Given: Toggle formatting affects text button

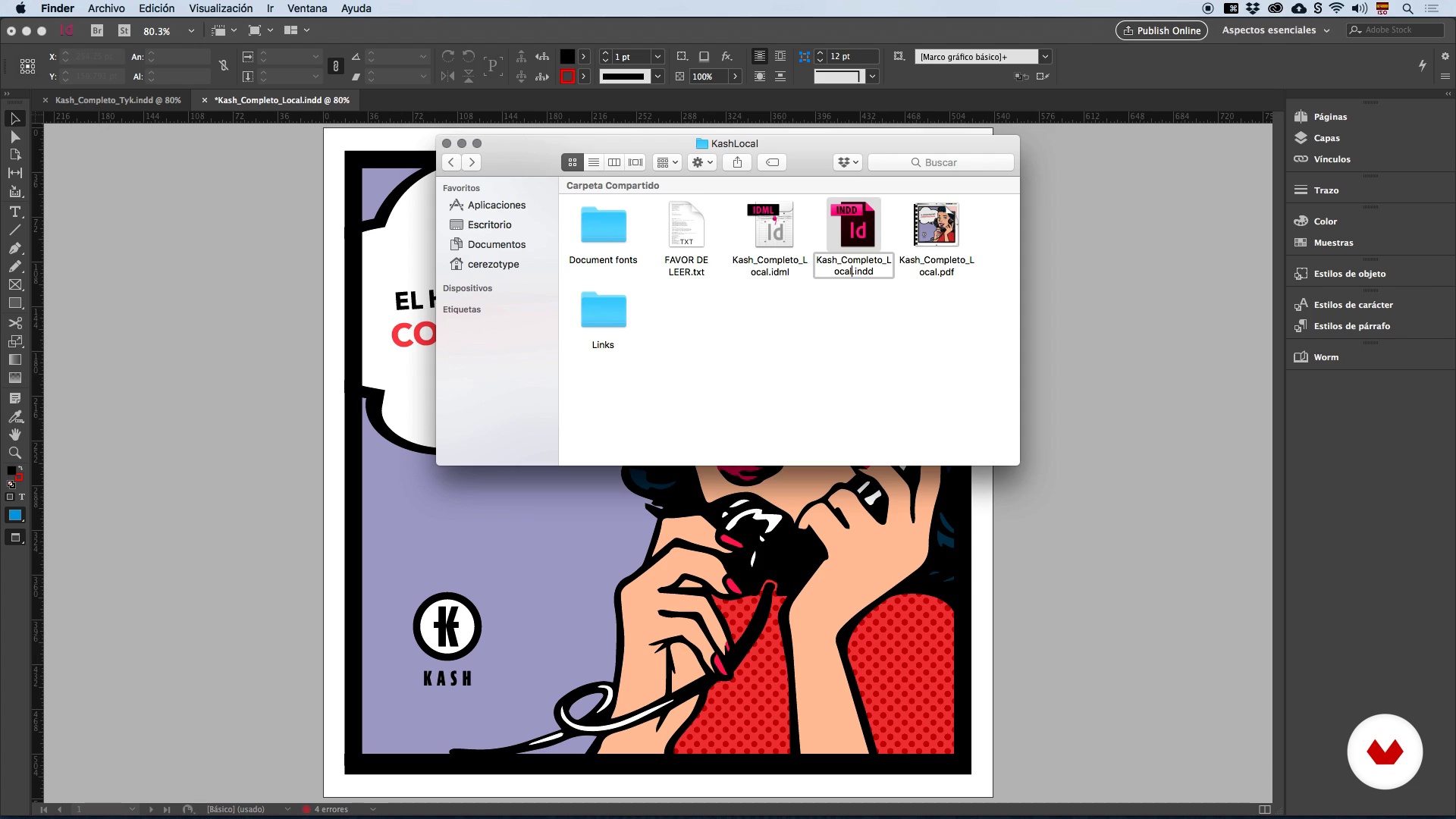Looking at the screenshot, I should 21,497.
